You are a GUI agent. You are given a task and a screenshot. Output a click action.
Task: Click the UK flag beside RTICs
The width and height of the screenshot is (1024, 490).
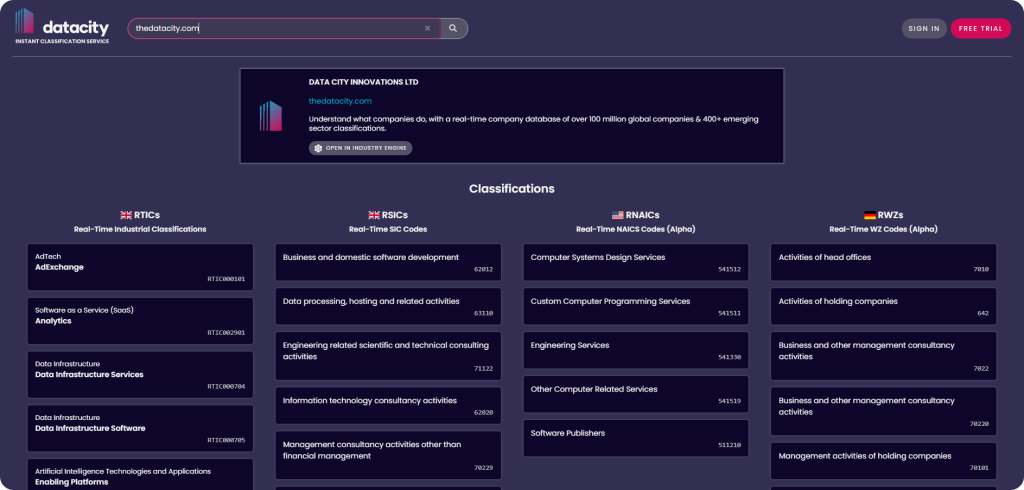click(x=125, y=215)
